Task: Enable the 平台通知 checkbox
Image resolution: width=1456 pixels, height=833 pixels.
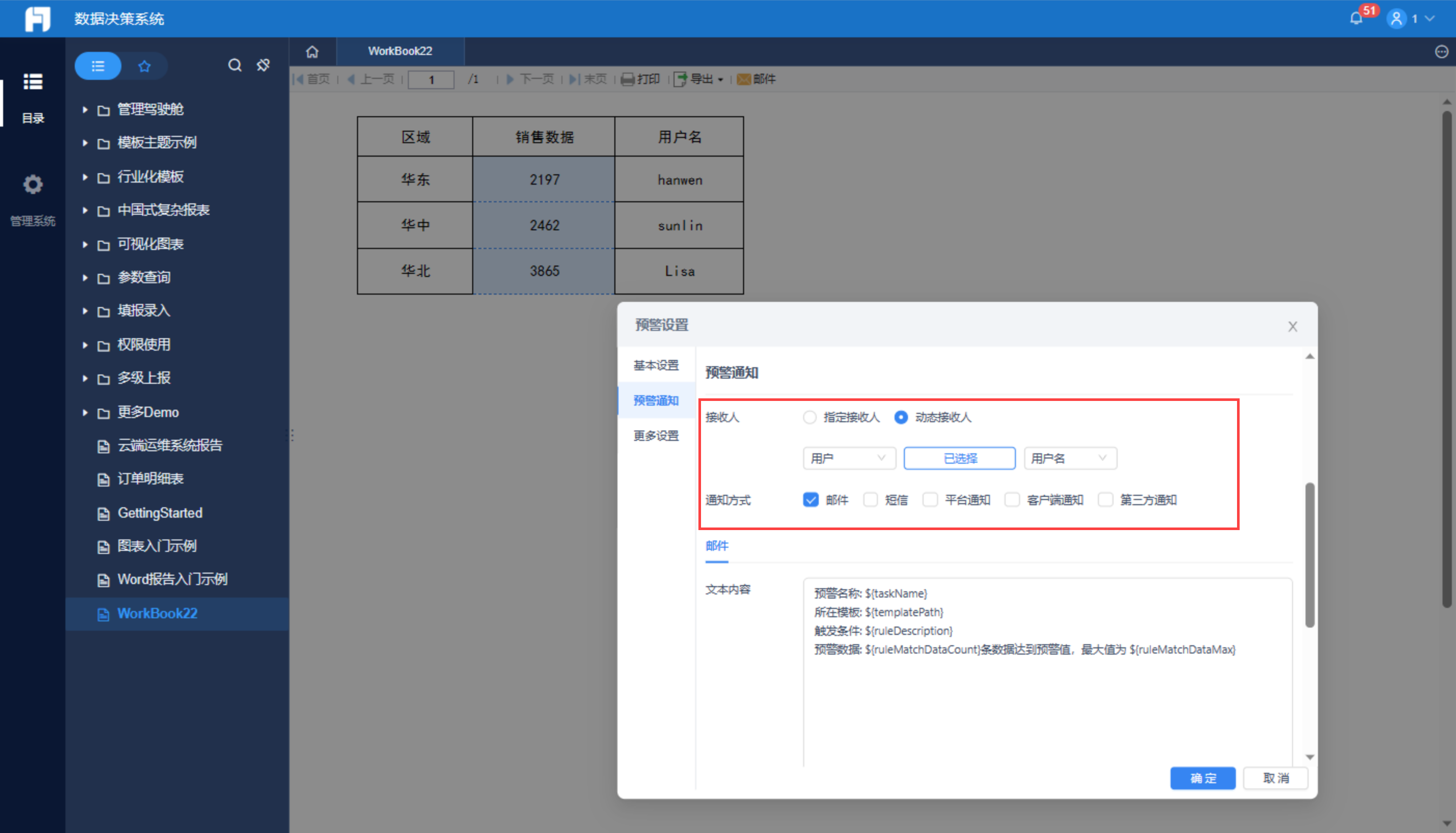Action: coord(930,499)
